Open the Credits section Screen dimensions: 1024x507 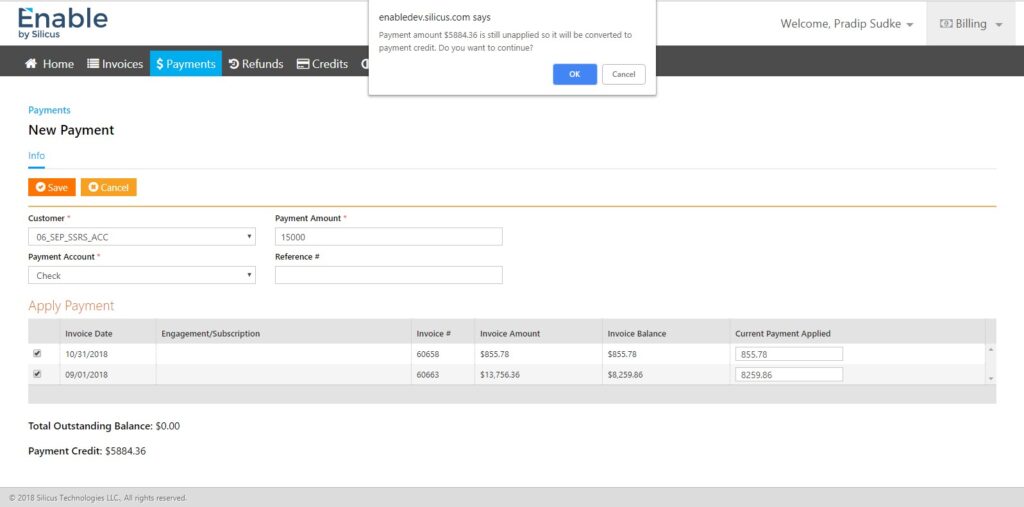click(323, 64)
